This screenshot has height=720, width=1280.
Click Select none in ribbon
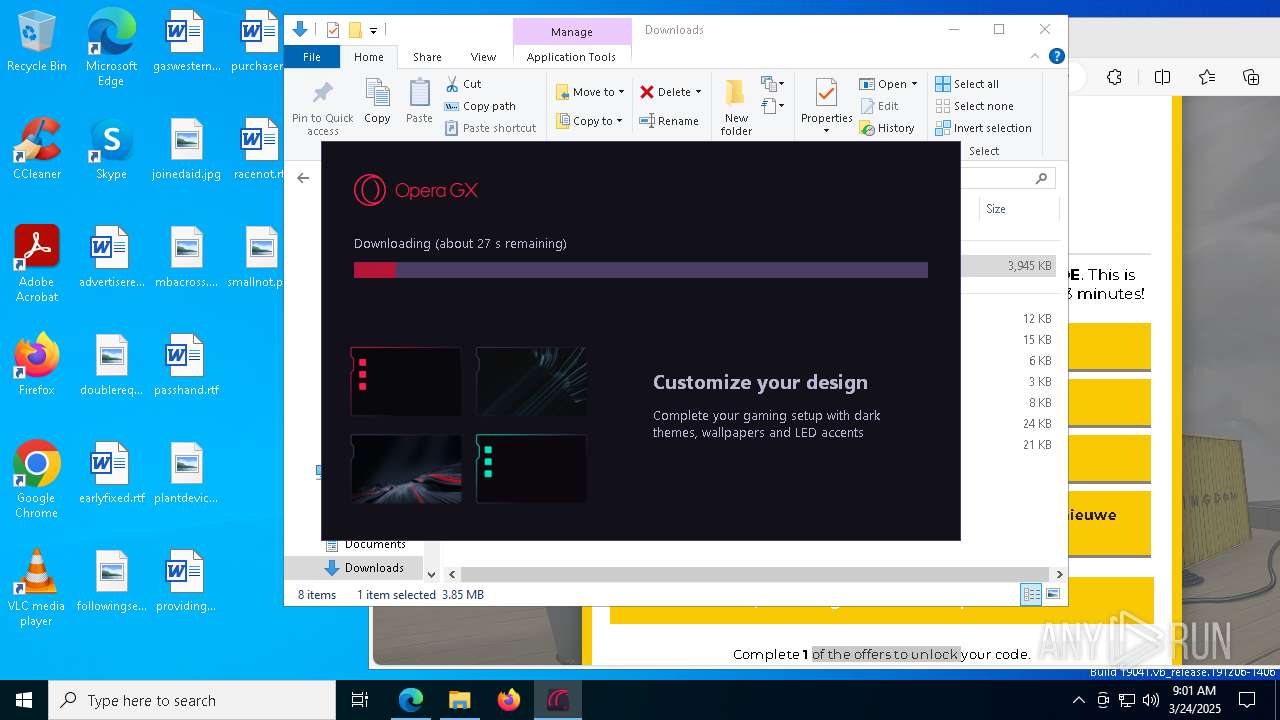coord(974,106)
